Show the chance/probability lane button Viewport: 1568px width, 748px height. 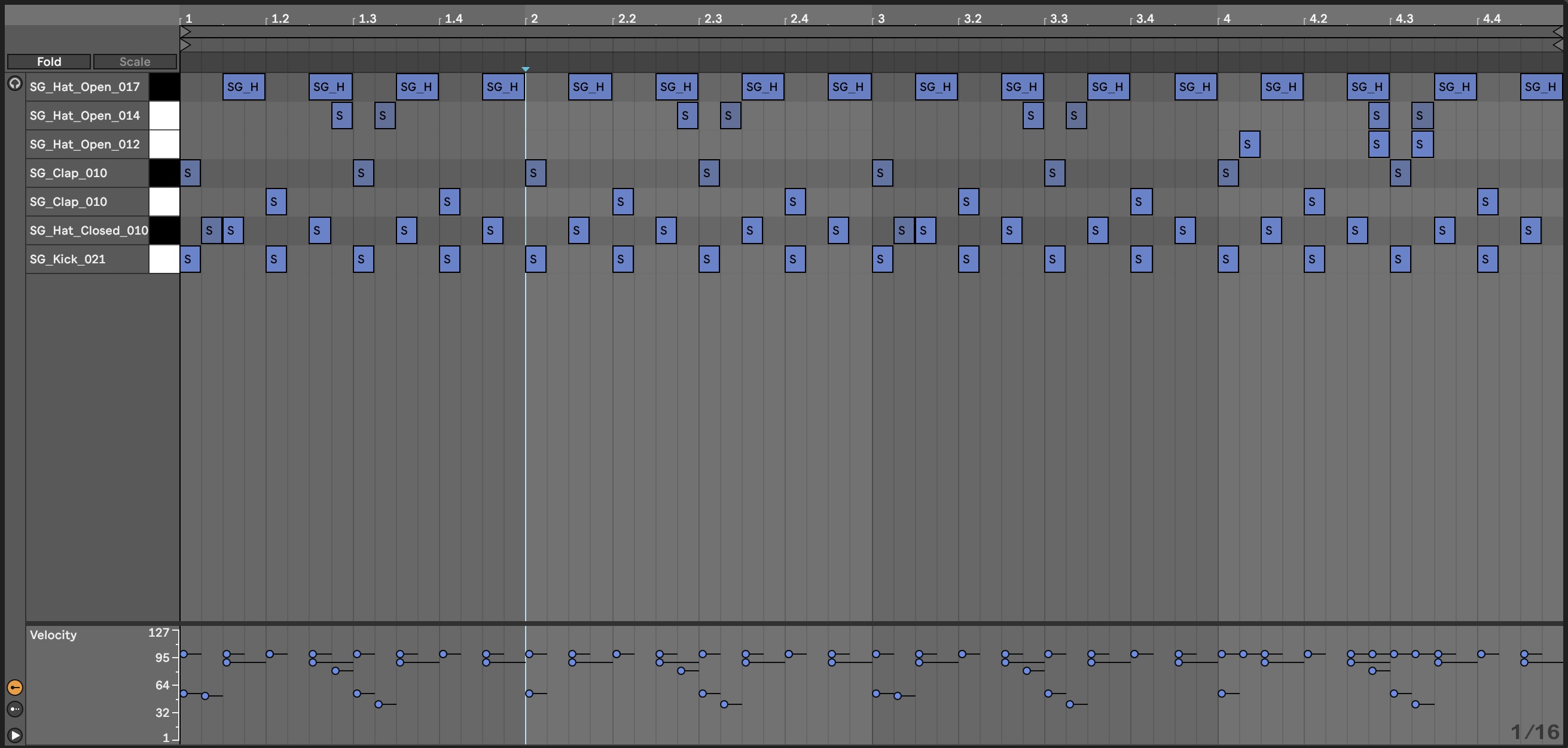14,710
